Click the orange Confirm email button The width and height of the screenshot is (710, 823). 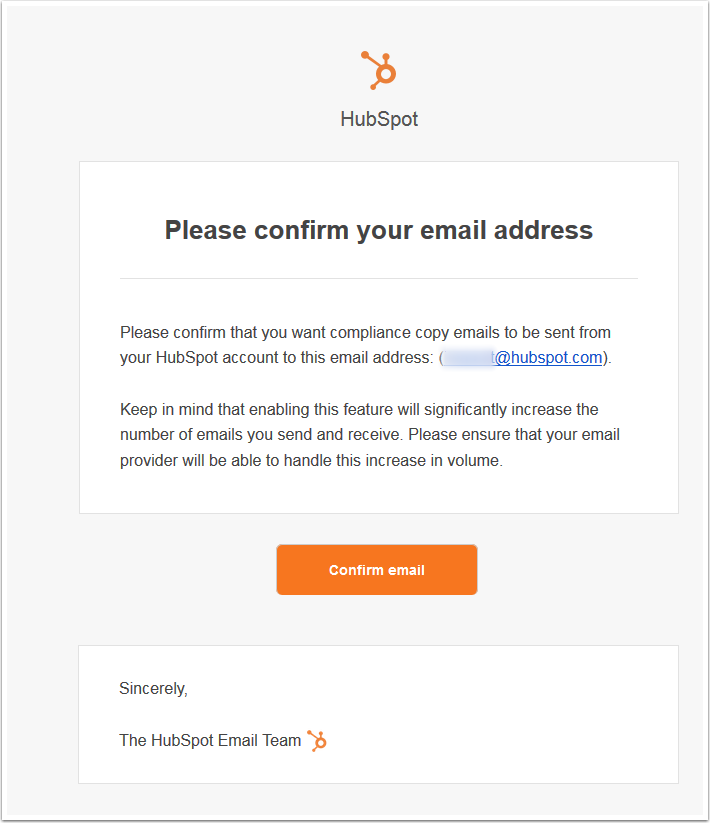coord(377,569)
